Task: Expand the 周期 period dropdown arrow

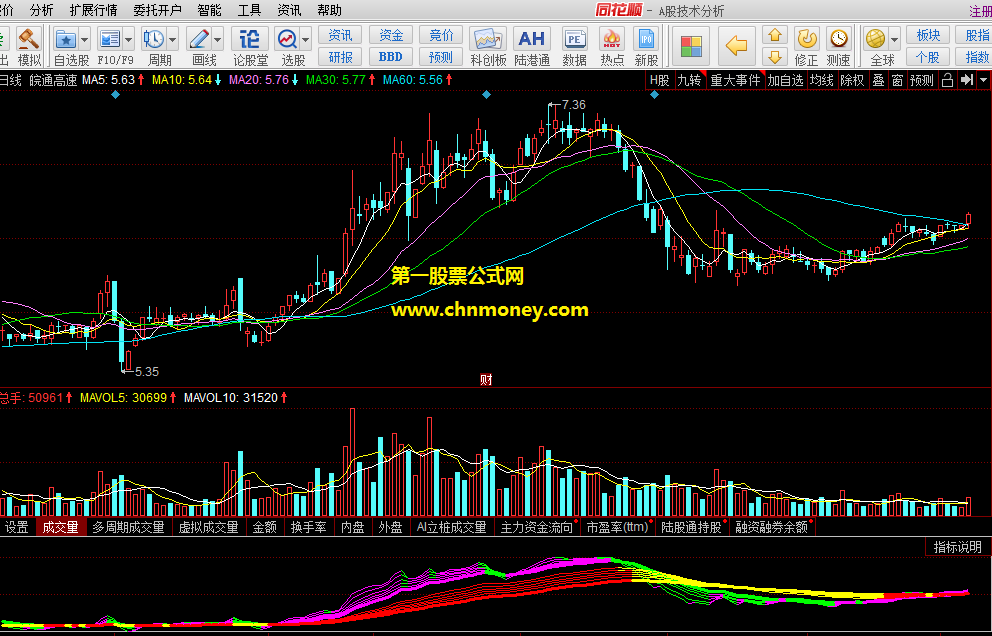Action: click(173, 39)
